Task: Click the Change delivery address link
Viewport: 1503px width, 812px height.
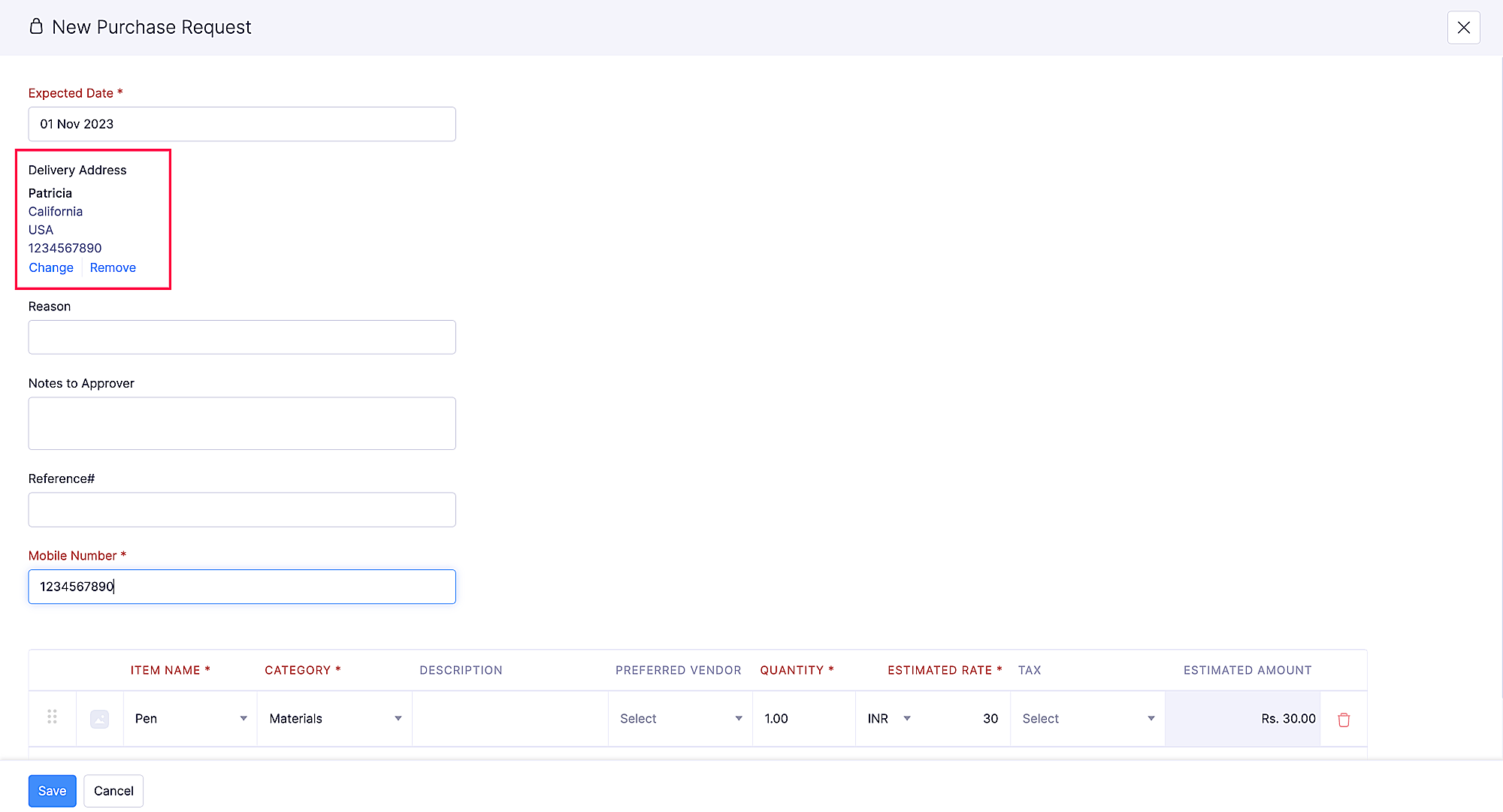Action: [51, 267]
